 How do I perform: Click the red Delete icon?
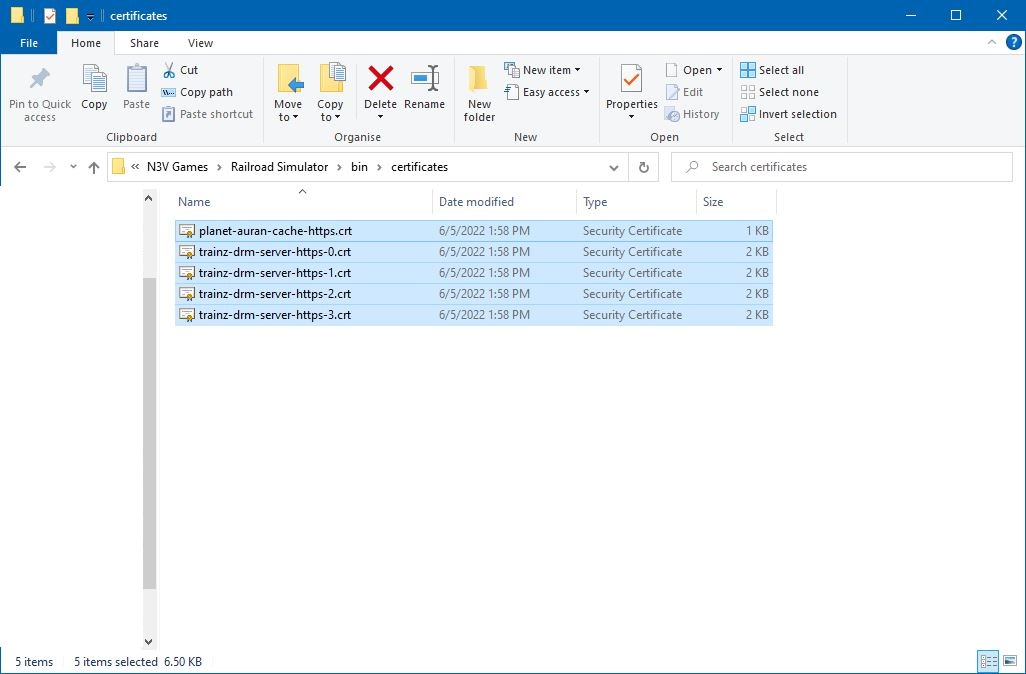coord(380,79)
